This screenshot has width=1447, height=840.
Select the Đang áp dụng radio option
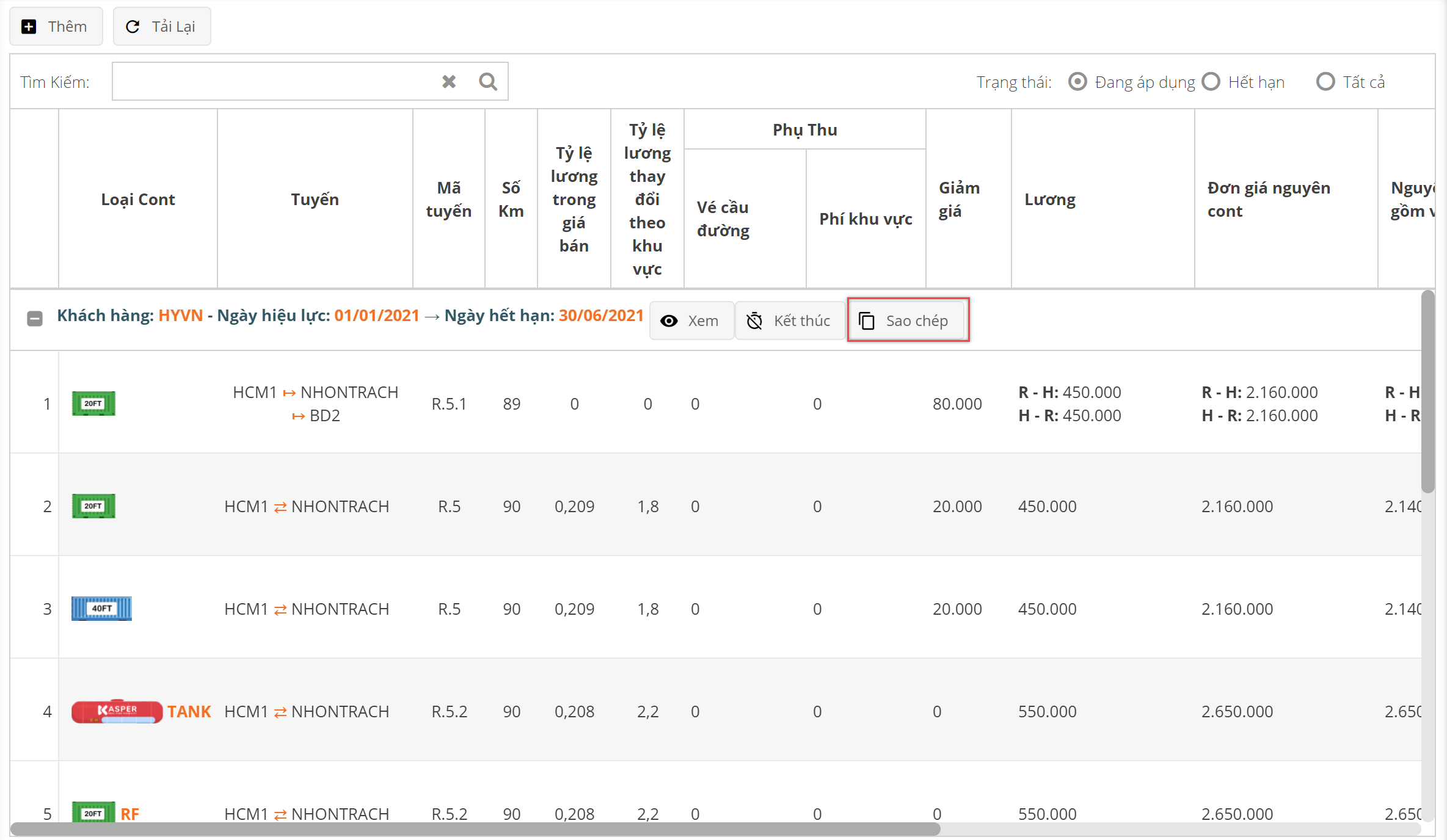click(1077, 82)
